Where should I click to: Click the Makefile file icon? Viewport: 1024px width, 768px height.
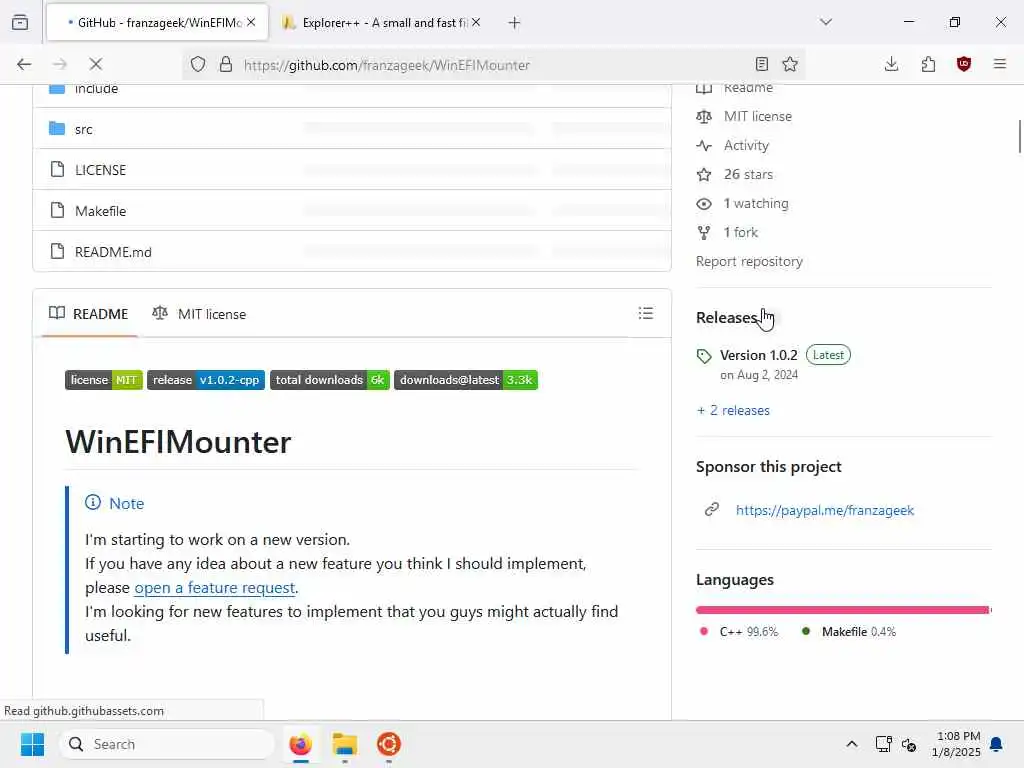(x=57, y=210)
